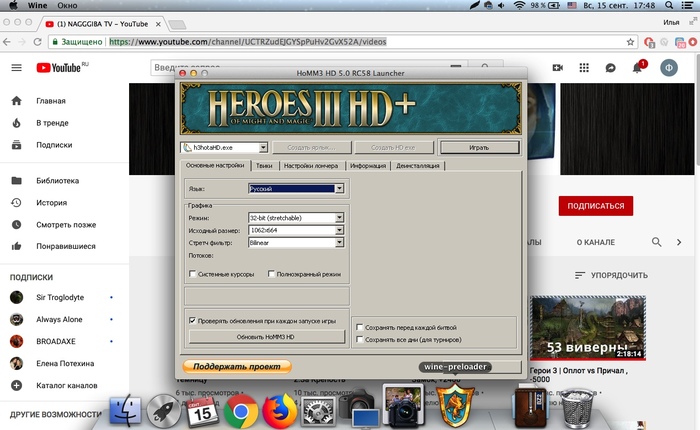The image size is (700, 430).
Task: Switch to Настройки лончера tab
Action: click(311, 166)
